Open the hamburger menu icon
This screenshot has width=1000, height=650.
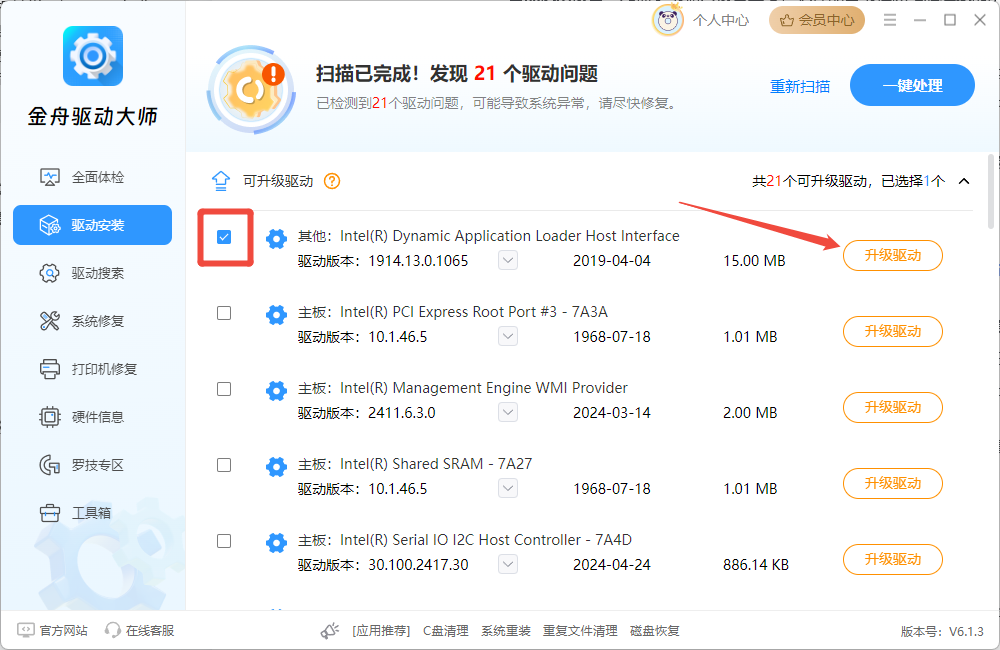890,20
